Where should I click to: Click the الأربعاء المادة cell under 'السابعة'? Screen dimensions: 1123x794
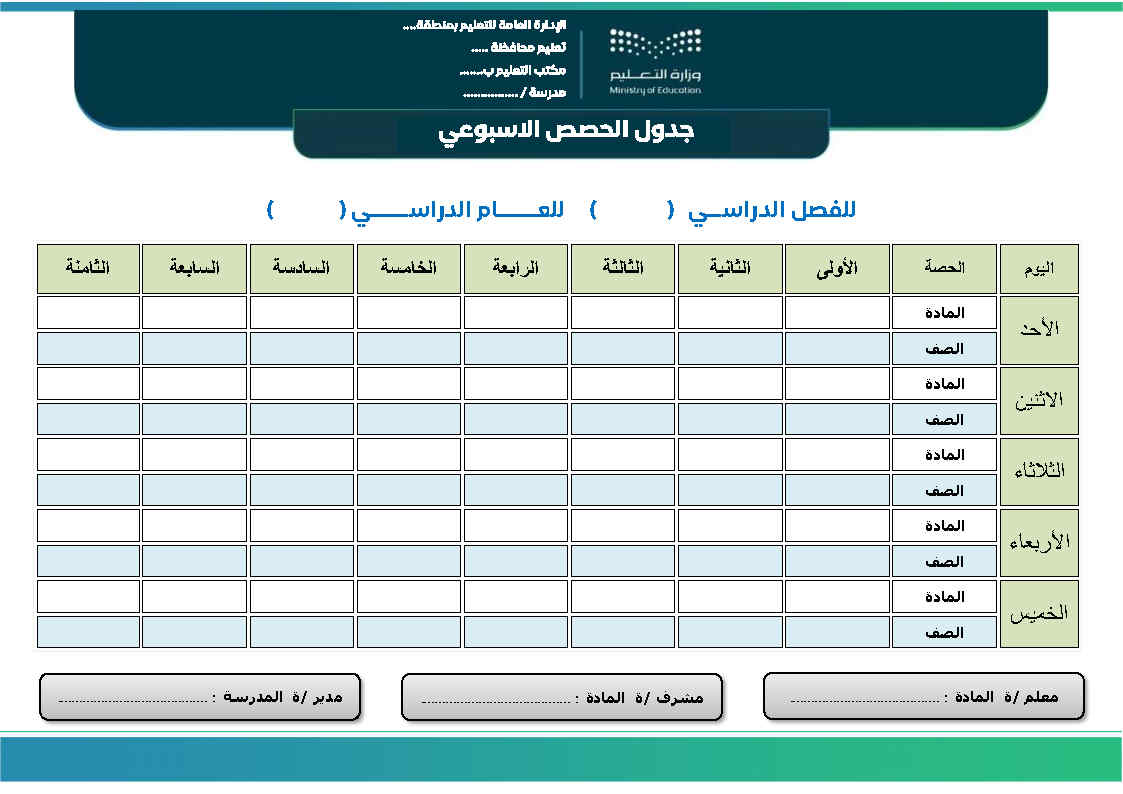point(194,526)
